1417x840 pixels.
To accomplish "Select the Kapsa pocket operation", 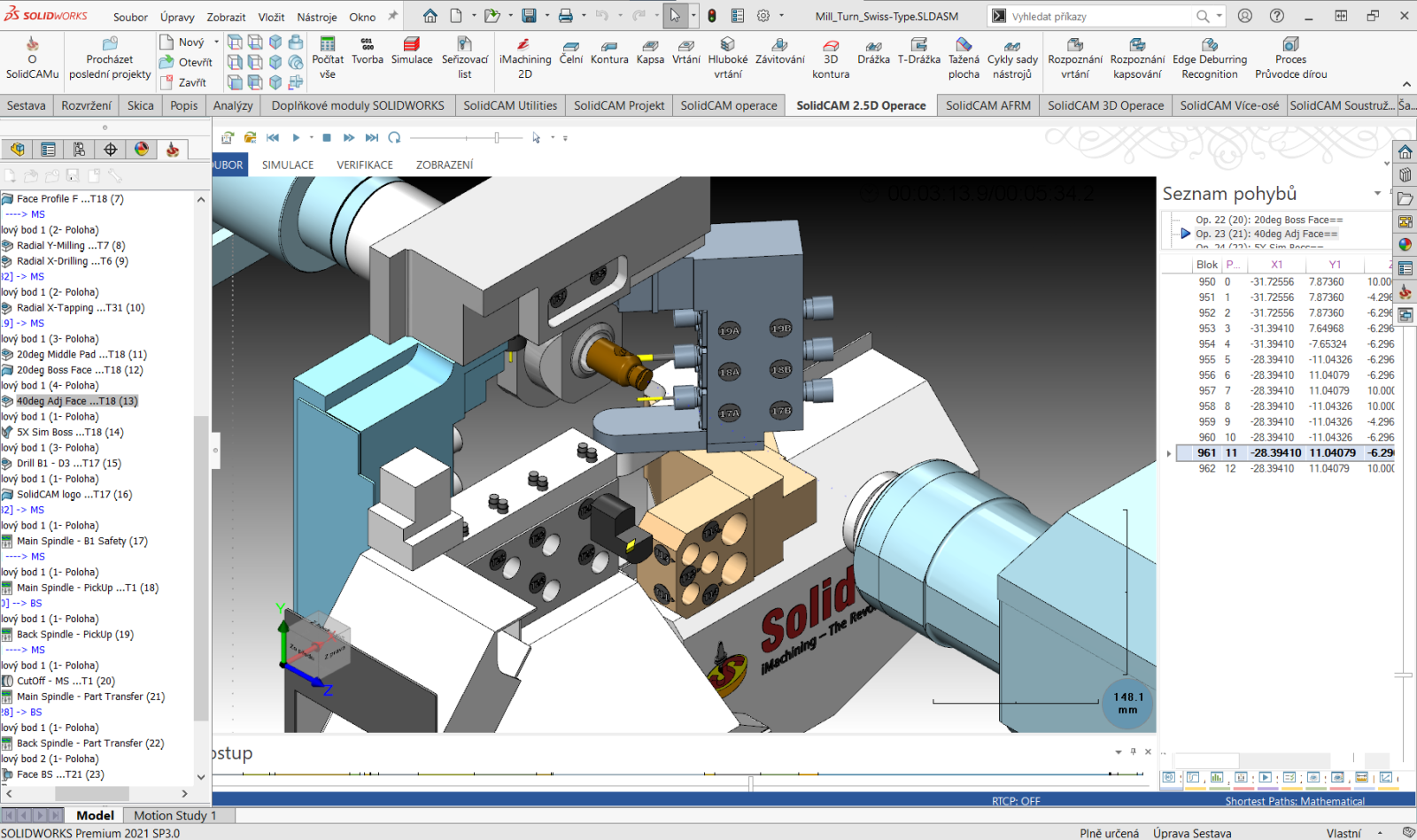I will (x=650, y=52).
